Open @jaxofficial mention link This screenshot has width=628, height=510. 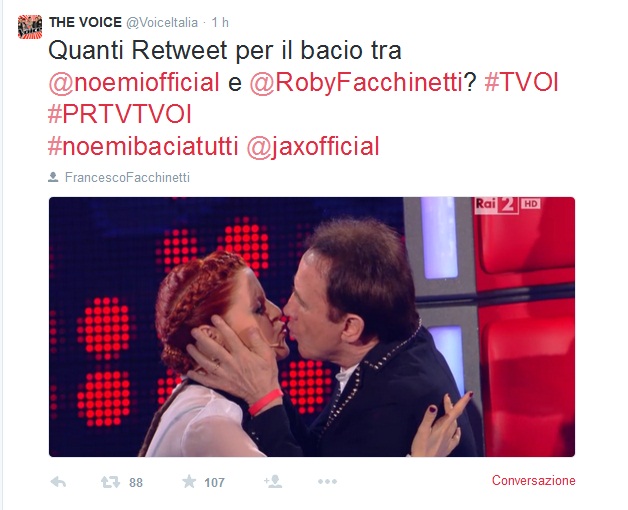click(313, 147)
